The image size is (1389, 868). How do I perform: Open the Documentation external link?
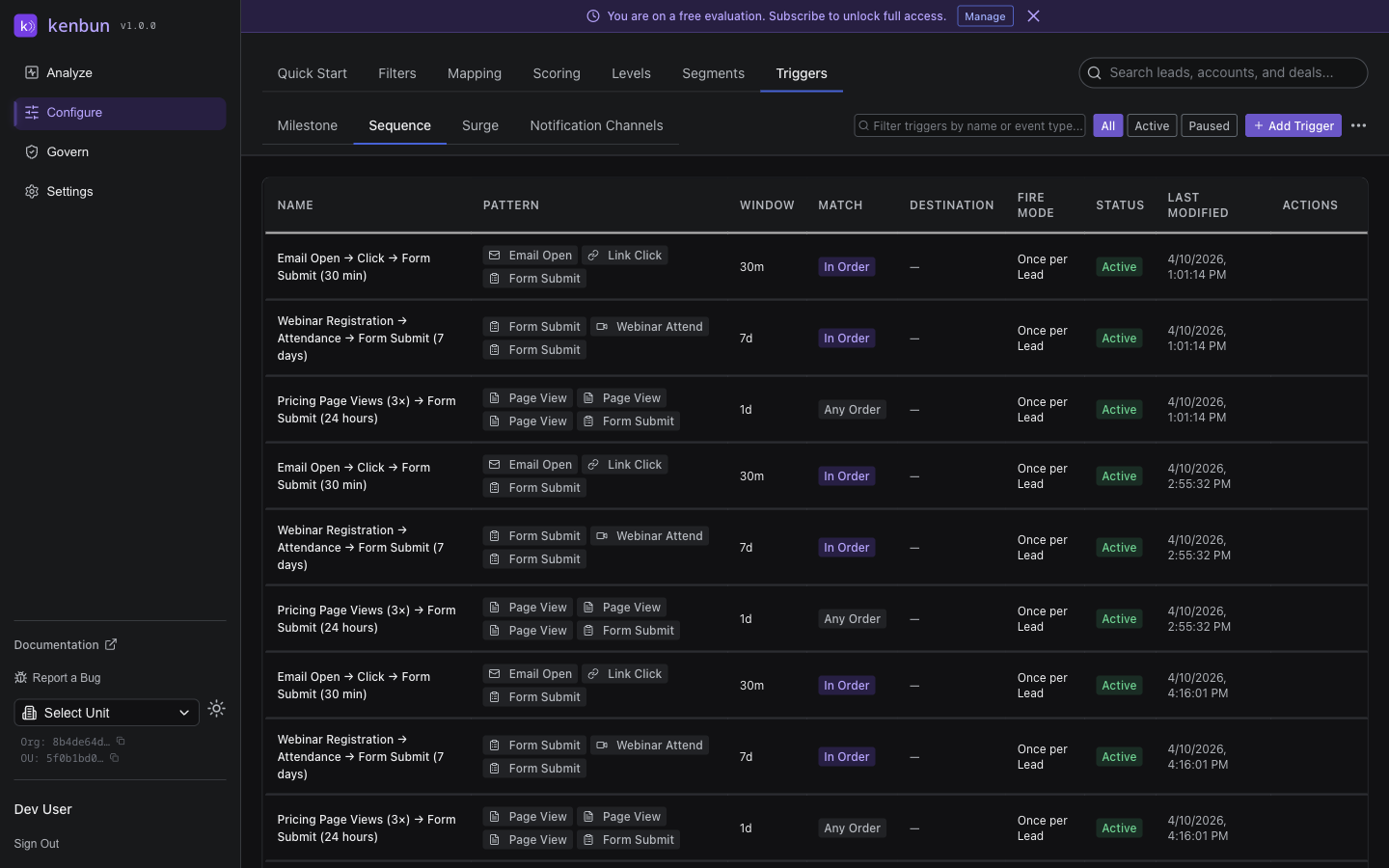(x=66, y=644)
